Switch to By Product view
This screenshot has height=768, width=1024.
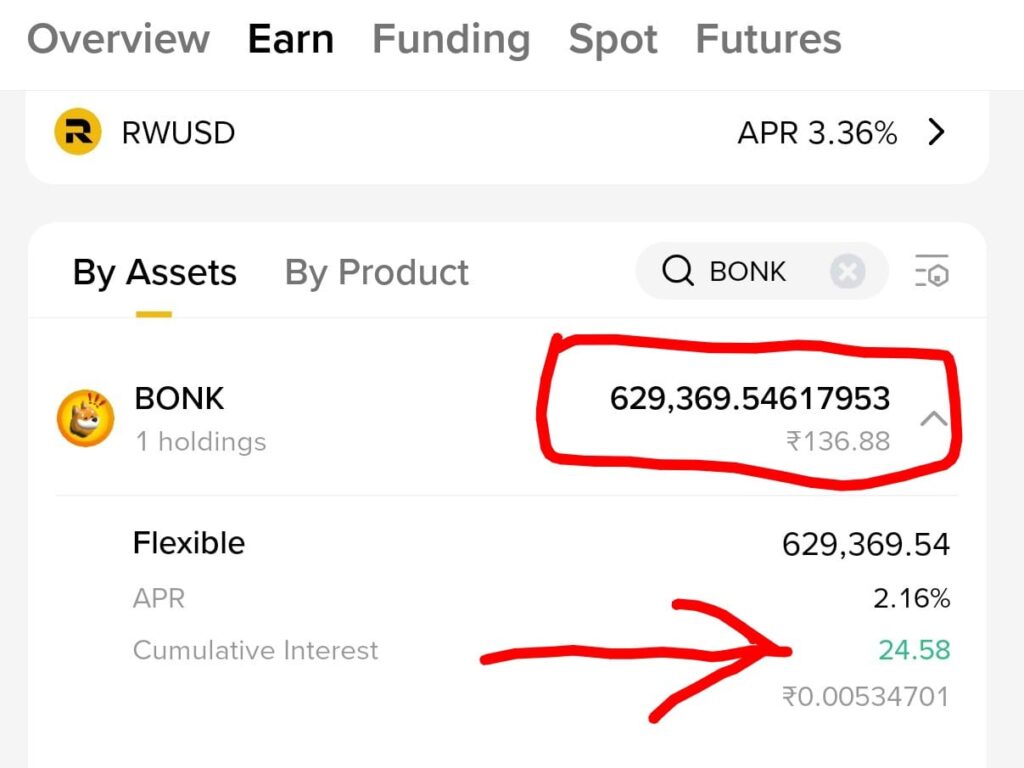(x=377, y=272)
